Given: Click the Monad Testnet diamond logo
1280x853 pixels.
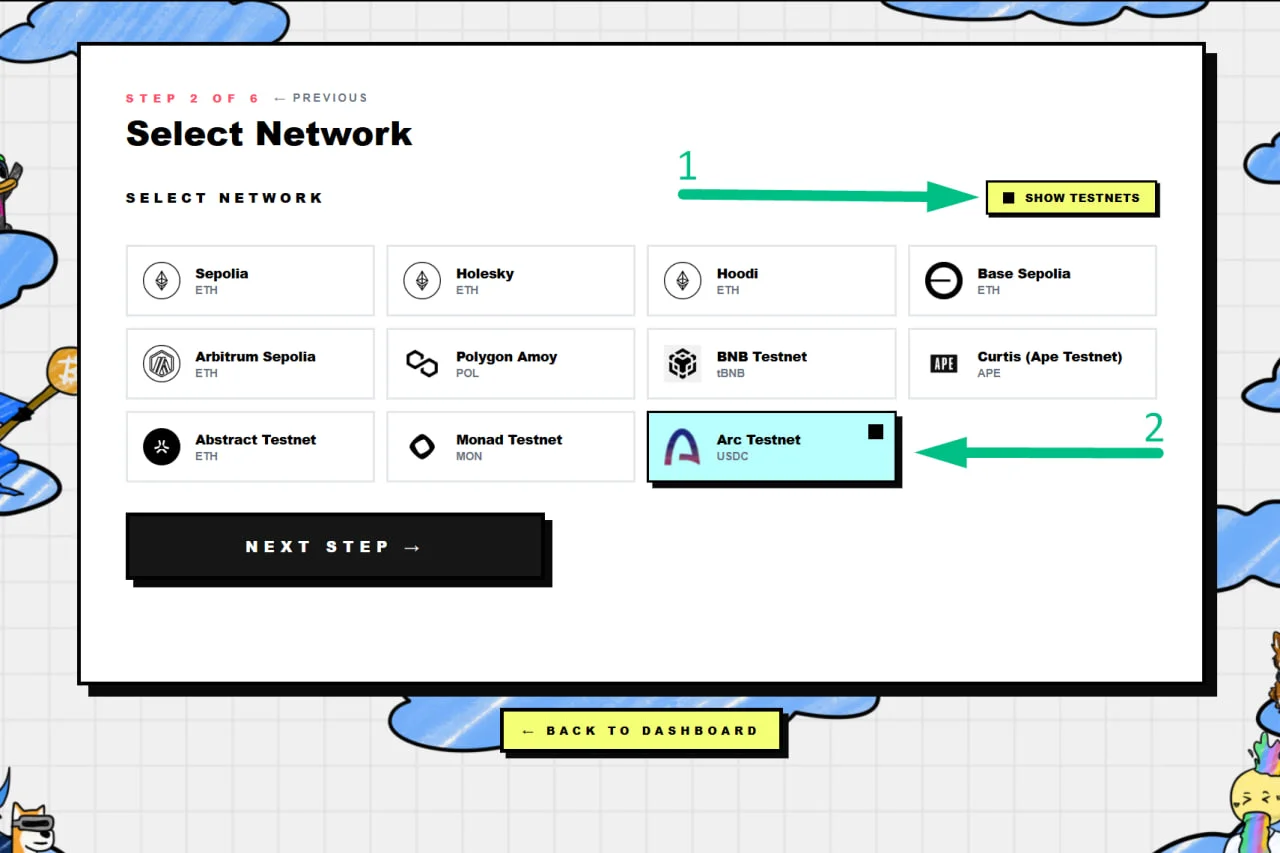Looking at the screenshot, I should (x=422, y=447).
